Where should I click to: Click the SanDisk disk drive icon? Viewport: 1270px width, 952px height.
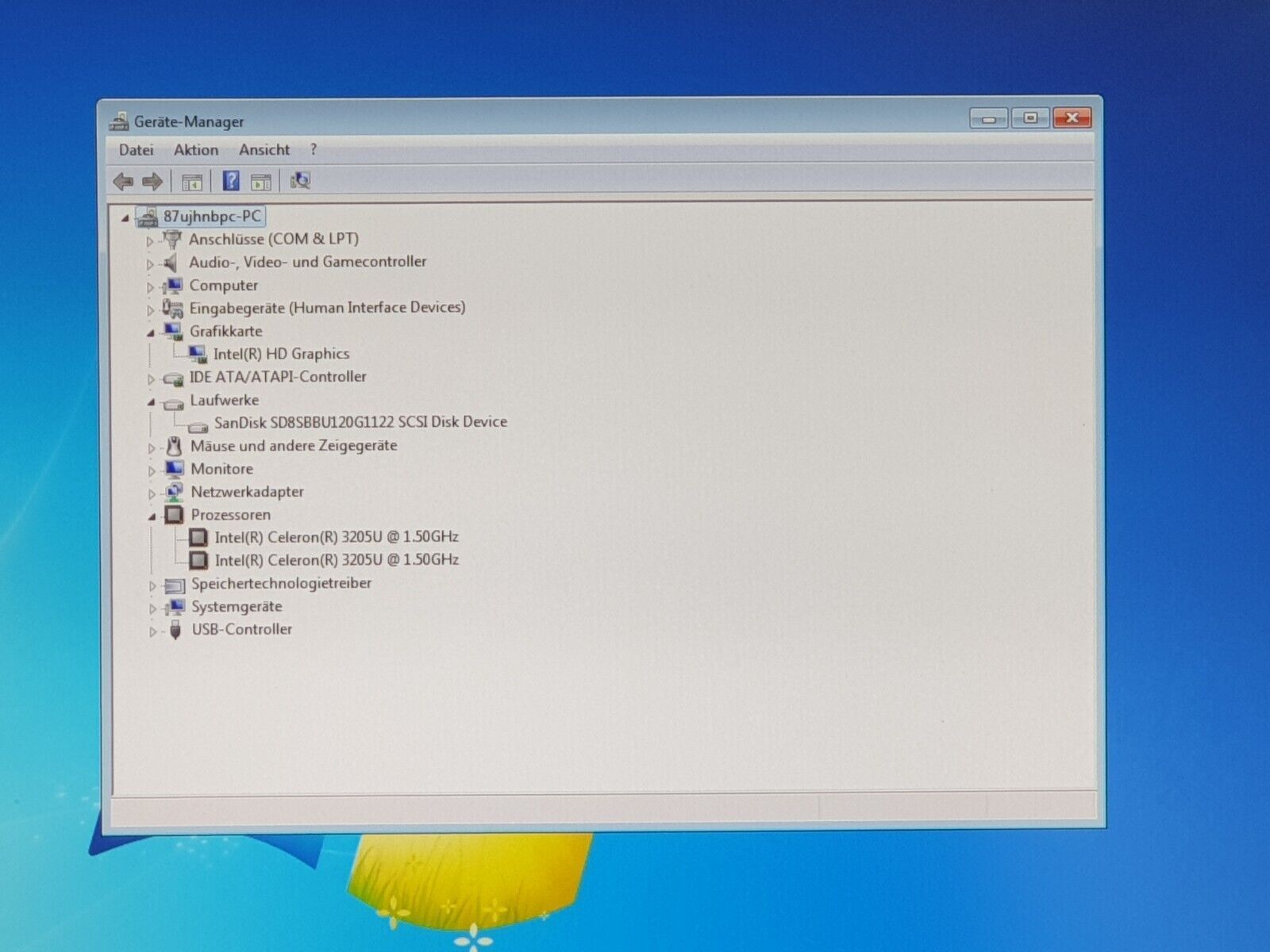(198, 424)
